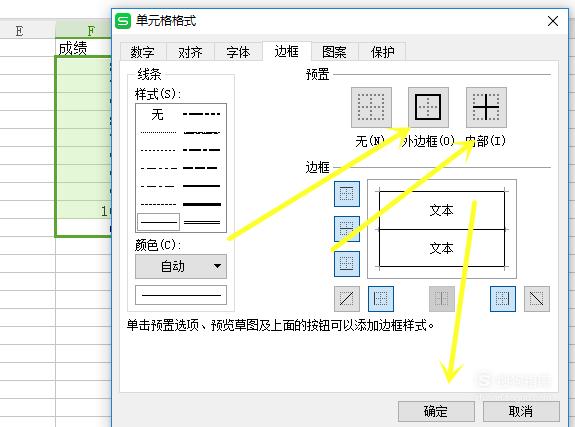Confirm with the 确定 button
The image size is (575, 427).
point(436,411)
